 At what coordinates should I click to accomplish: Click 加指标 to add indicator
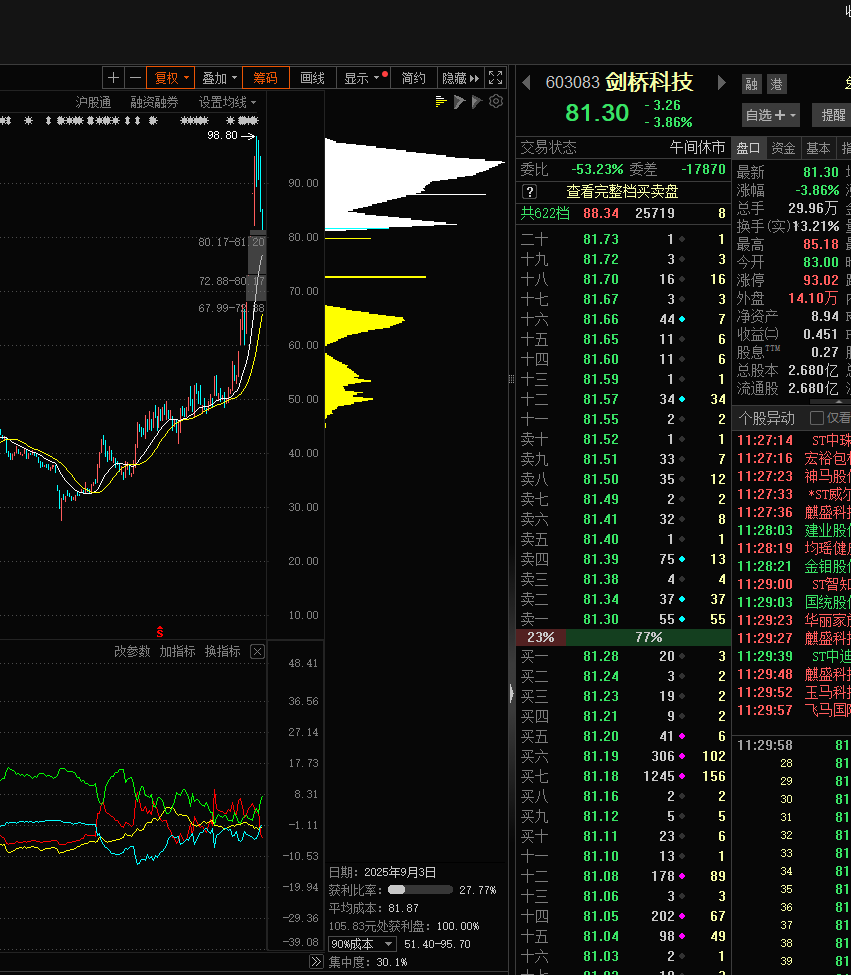click(x=178, y=651)
